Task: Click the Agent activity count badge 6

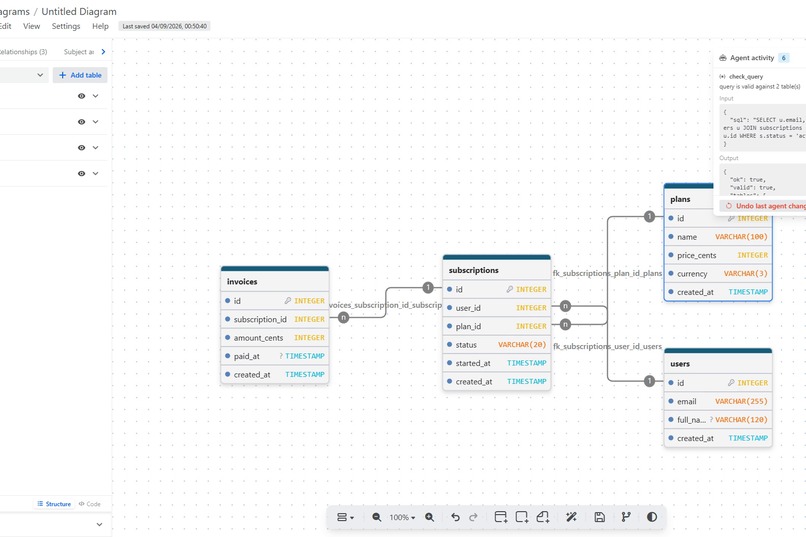Action: [783, 58]
